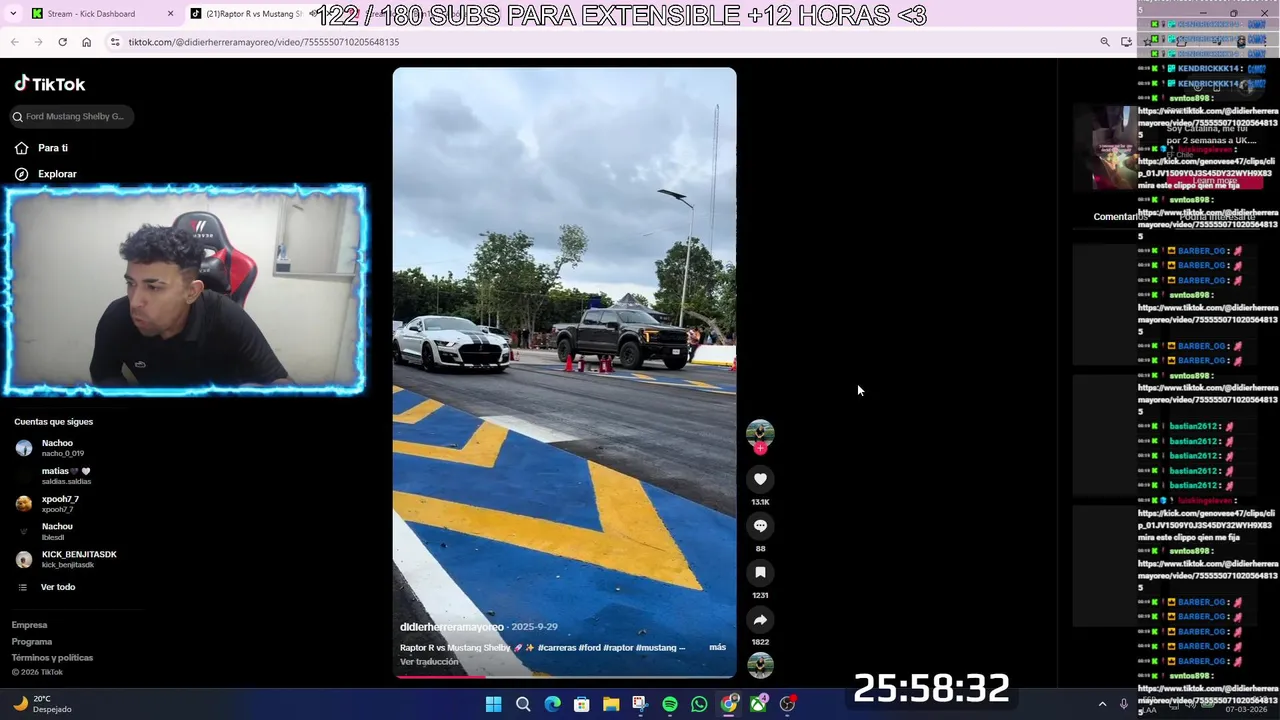Open the sound disc at video bottom right
This screenshot has height=720, width=1280.
pos(760,665)
